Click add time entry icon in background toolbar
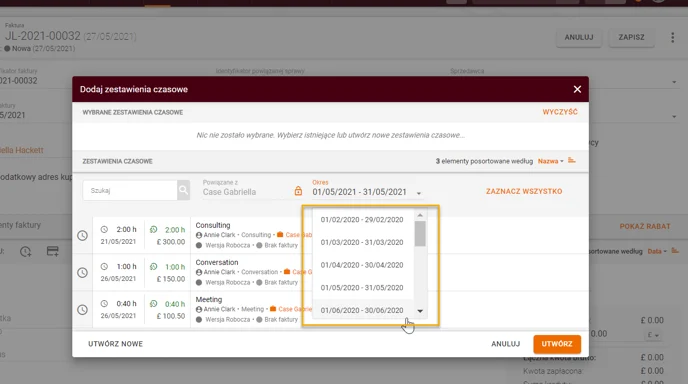688x384 pixels. click(25, 251)
